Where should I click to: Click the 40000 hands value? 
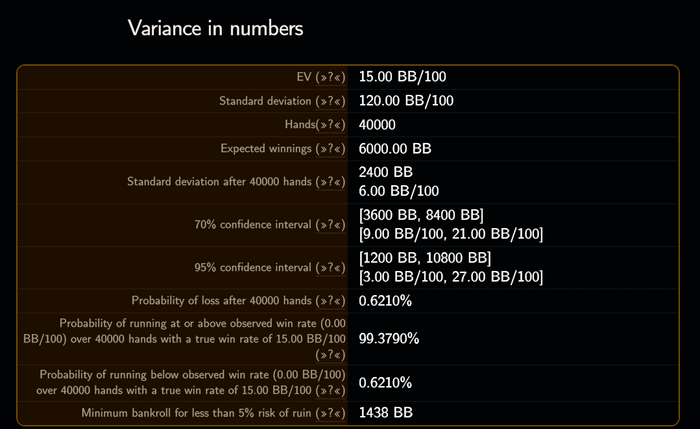pyautogui.click(x=378, y=125)
